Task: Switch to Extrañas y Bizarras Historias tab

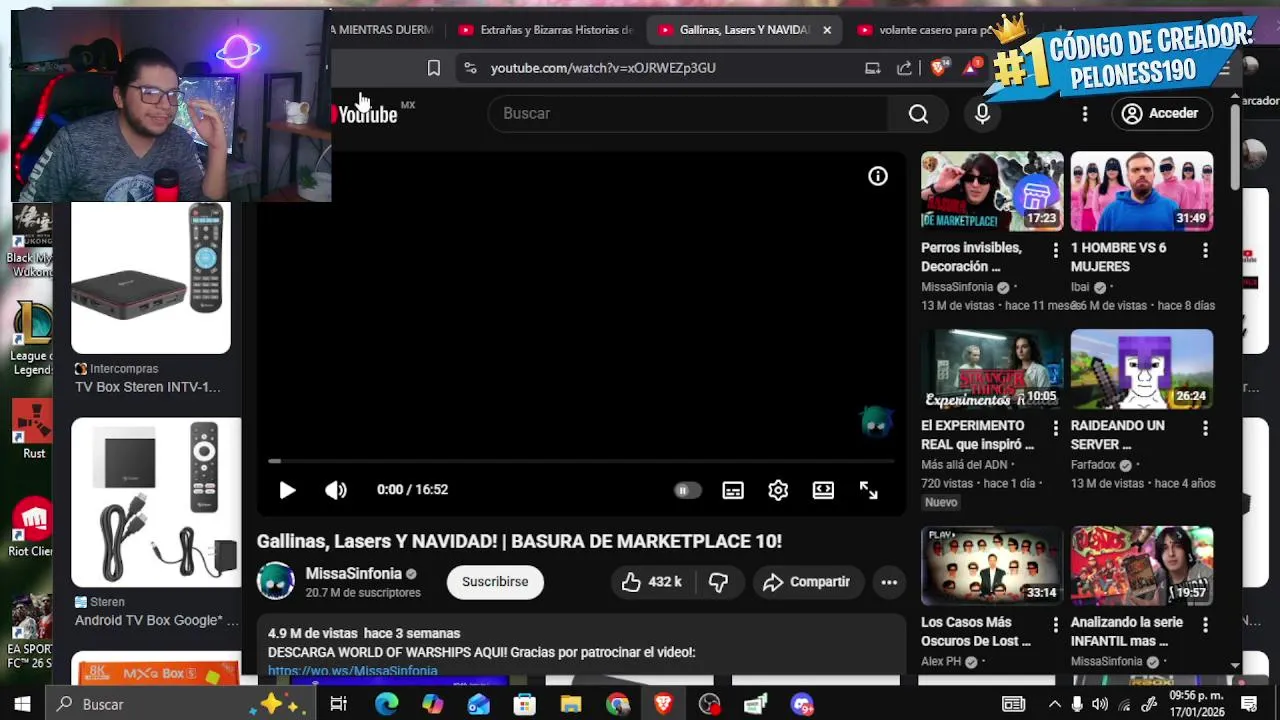Action: 546,30
